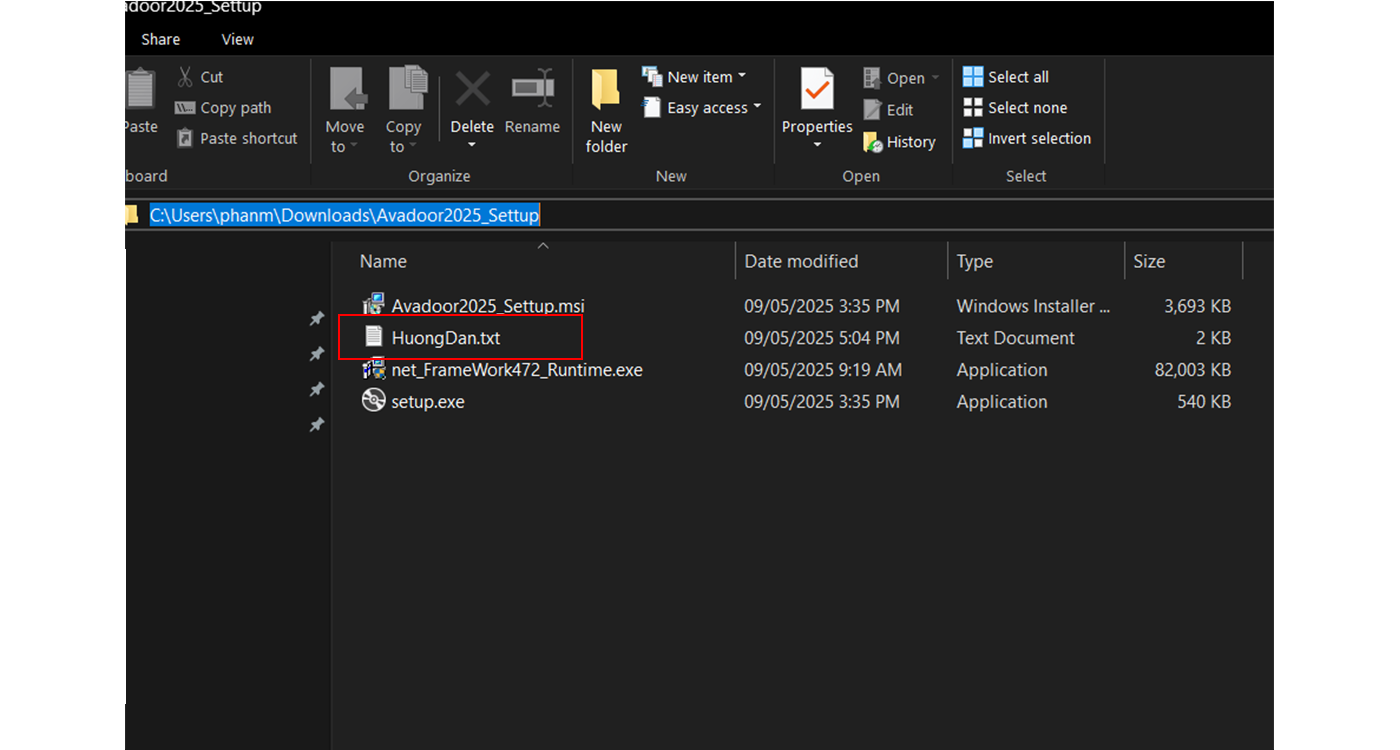Select the Avadoor2025_Settup.msi file name

coord(488,306)
